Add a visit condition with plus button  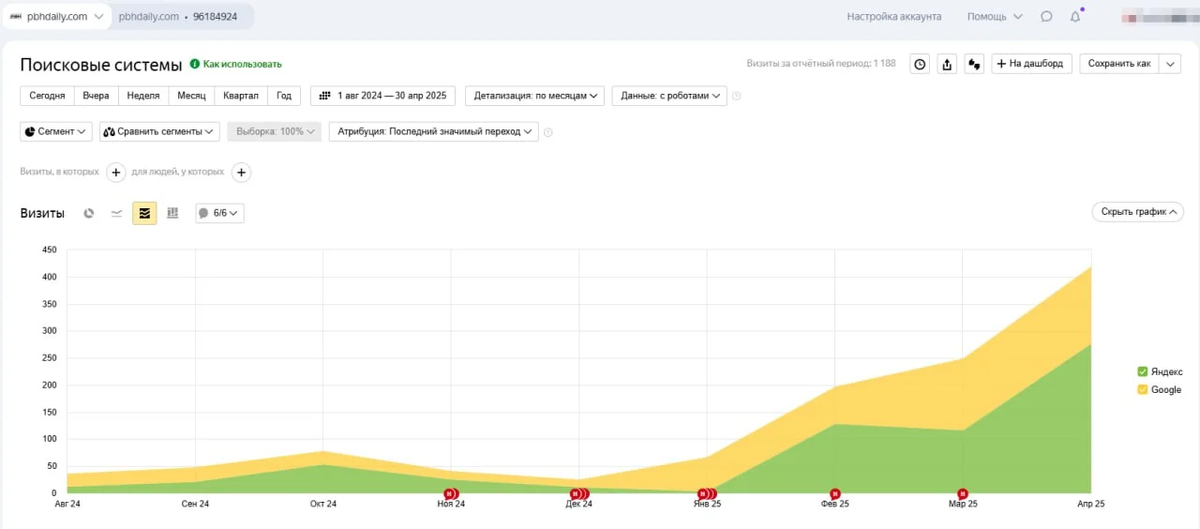116,172
